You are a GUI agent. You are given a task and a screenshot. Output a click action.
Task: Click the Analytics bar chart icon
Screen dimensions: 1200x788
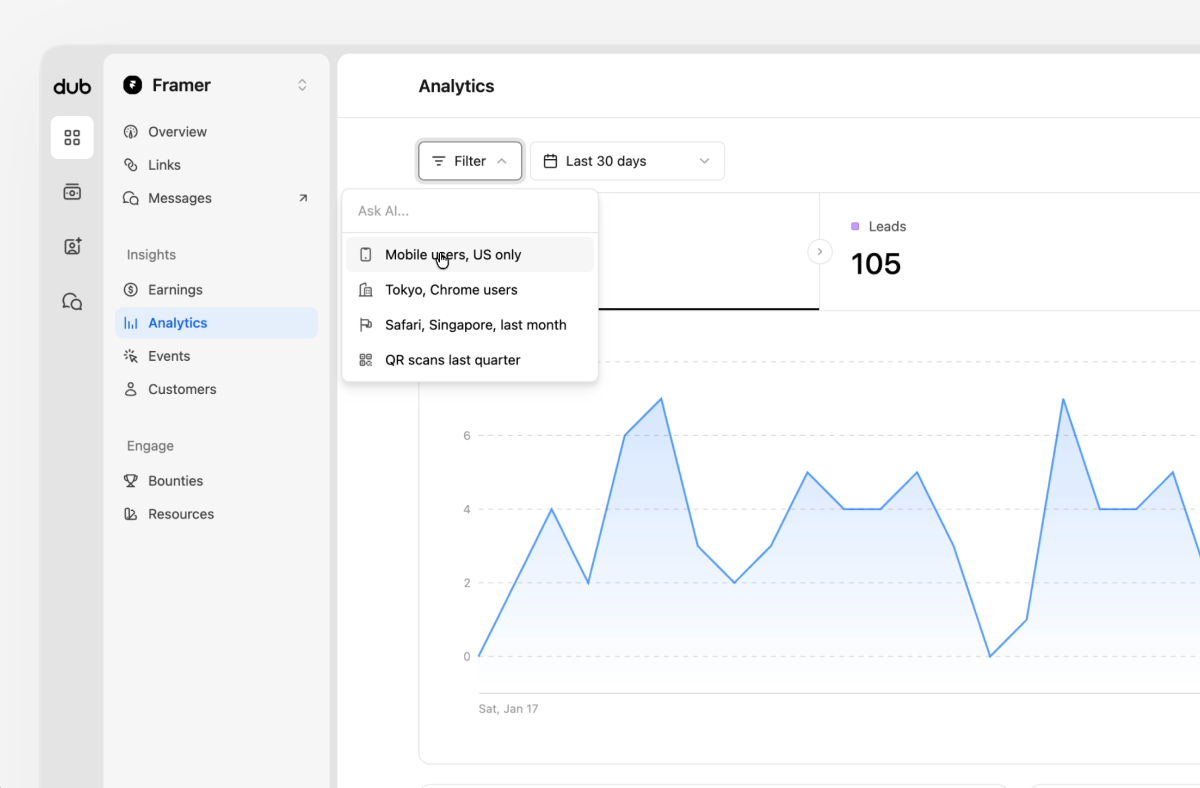[130, 323]
